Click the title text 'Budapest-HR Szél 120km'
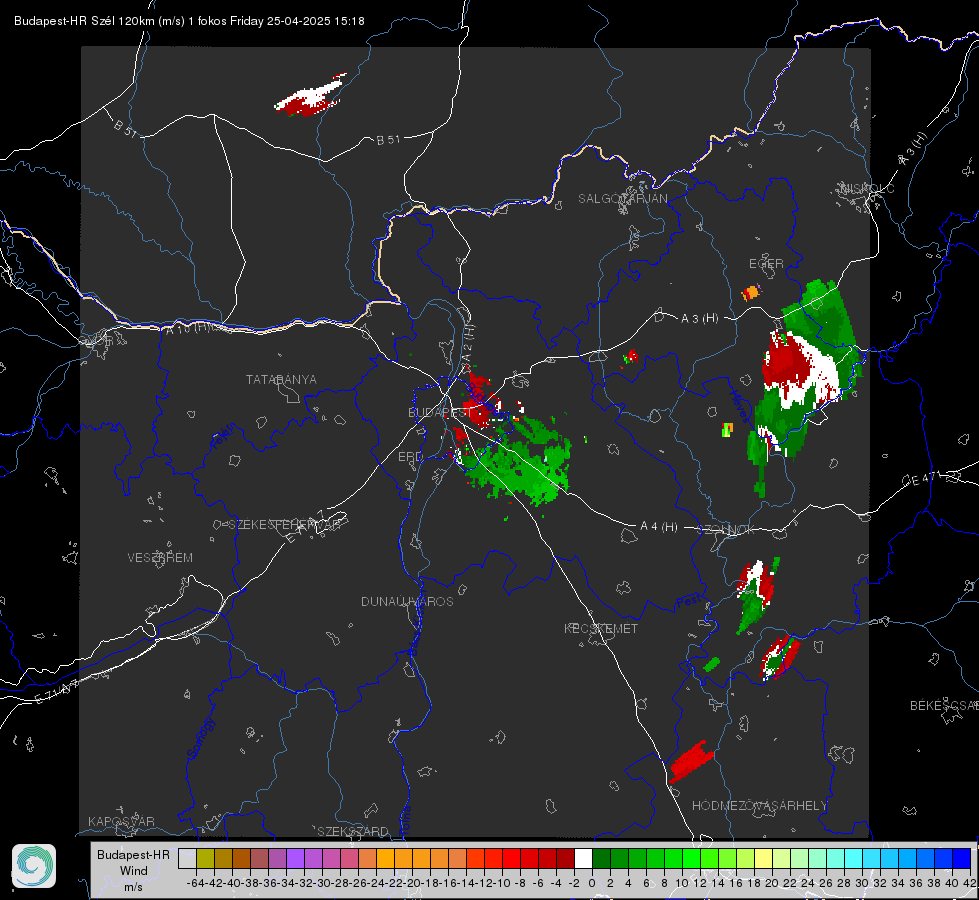The image size is (979, 900). [x=84, y=21]
